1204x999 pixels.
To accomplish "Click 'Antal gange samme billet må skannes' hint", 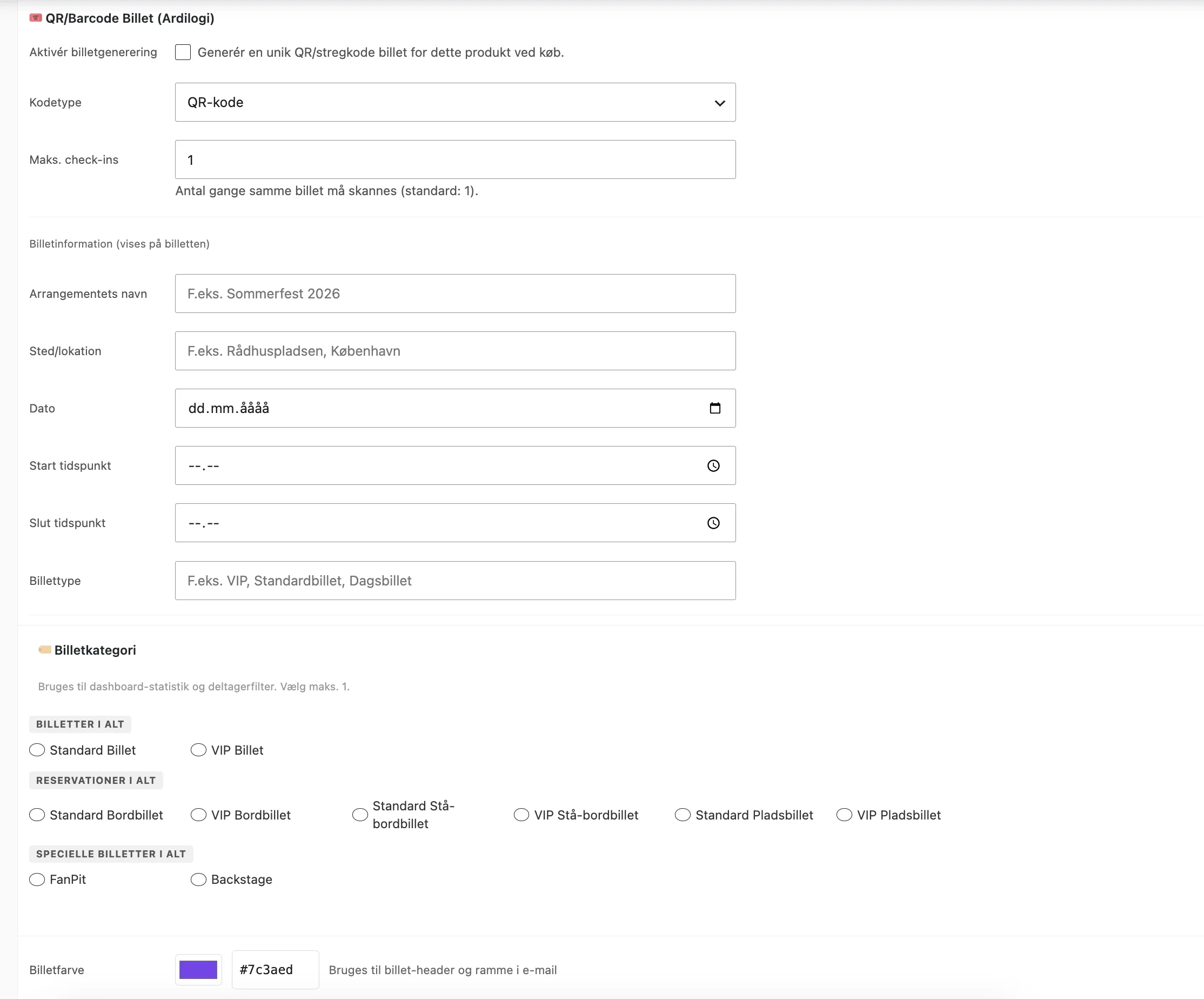I will [327, 191].
